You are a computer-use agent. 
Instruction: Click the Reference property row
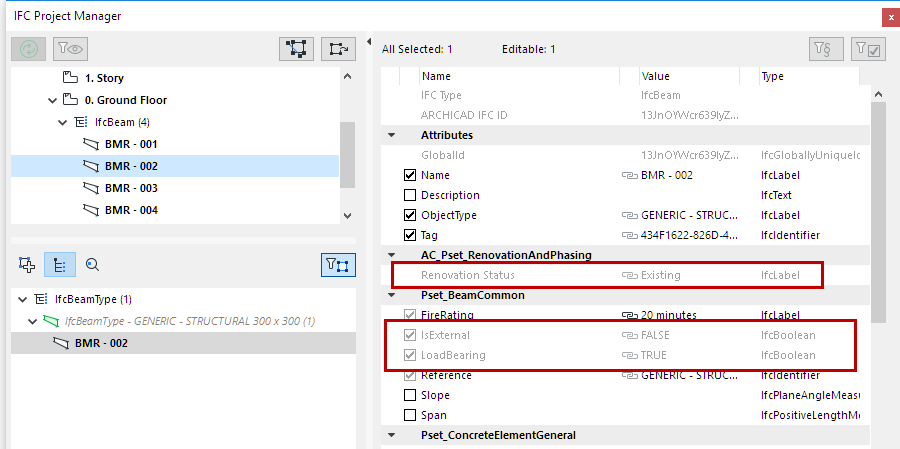click(x=626, y=376)
